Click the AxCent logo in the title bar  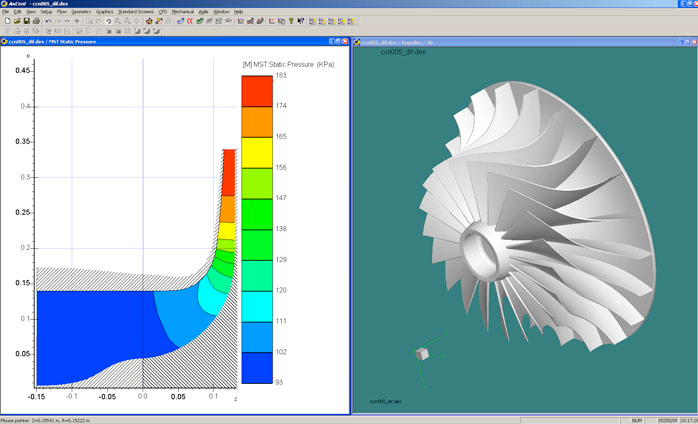[5, 4]
